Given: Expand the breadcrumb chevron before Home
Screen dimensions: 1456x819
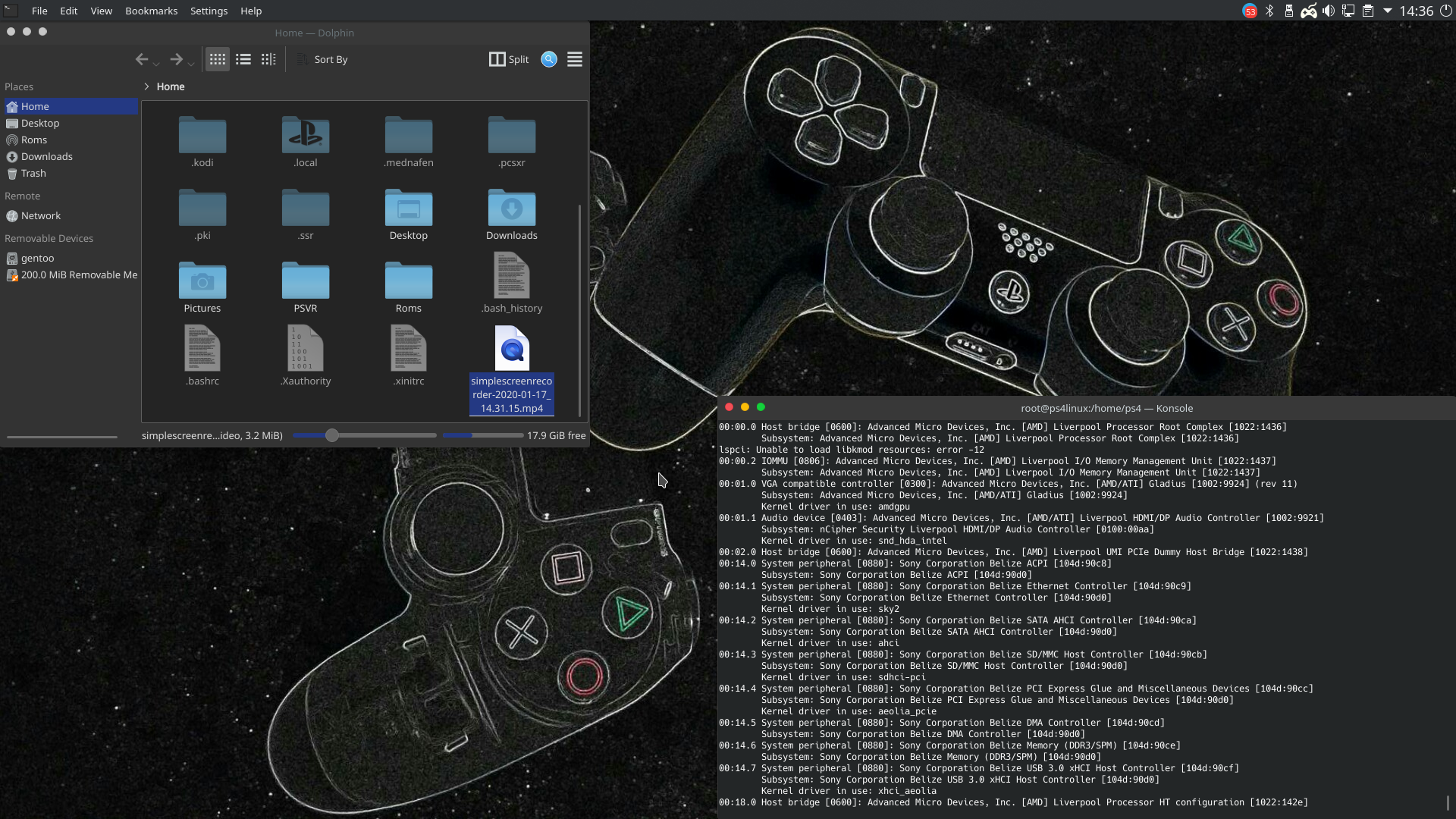Looking at the screenshot, I should pyautogui.click(x=146, y=86).
